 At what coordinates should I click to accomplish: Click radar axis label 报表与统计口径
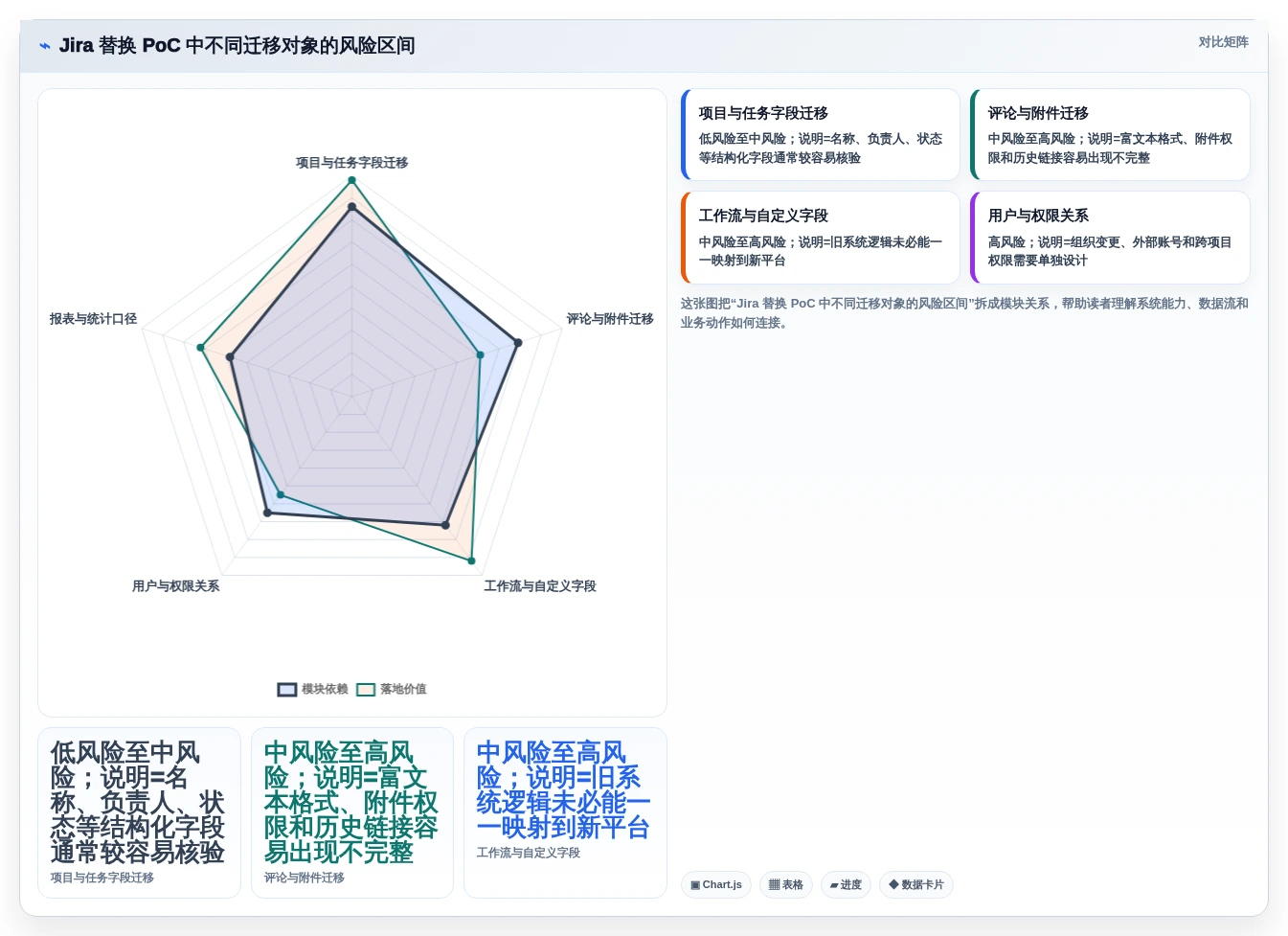tap(93, 319)
